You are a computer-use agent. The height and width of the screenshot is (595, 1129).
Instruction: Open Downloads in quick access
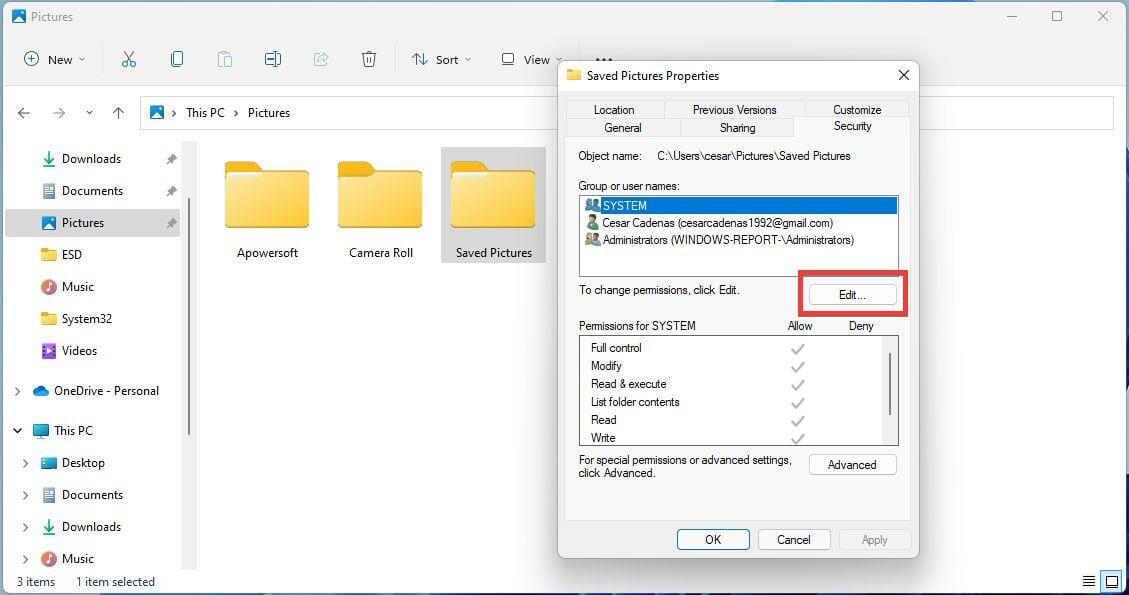point(91,159)
